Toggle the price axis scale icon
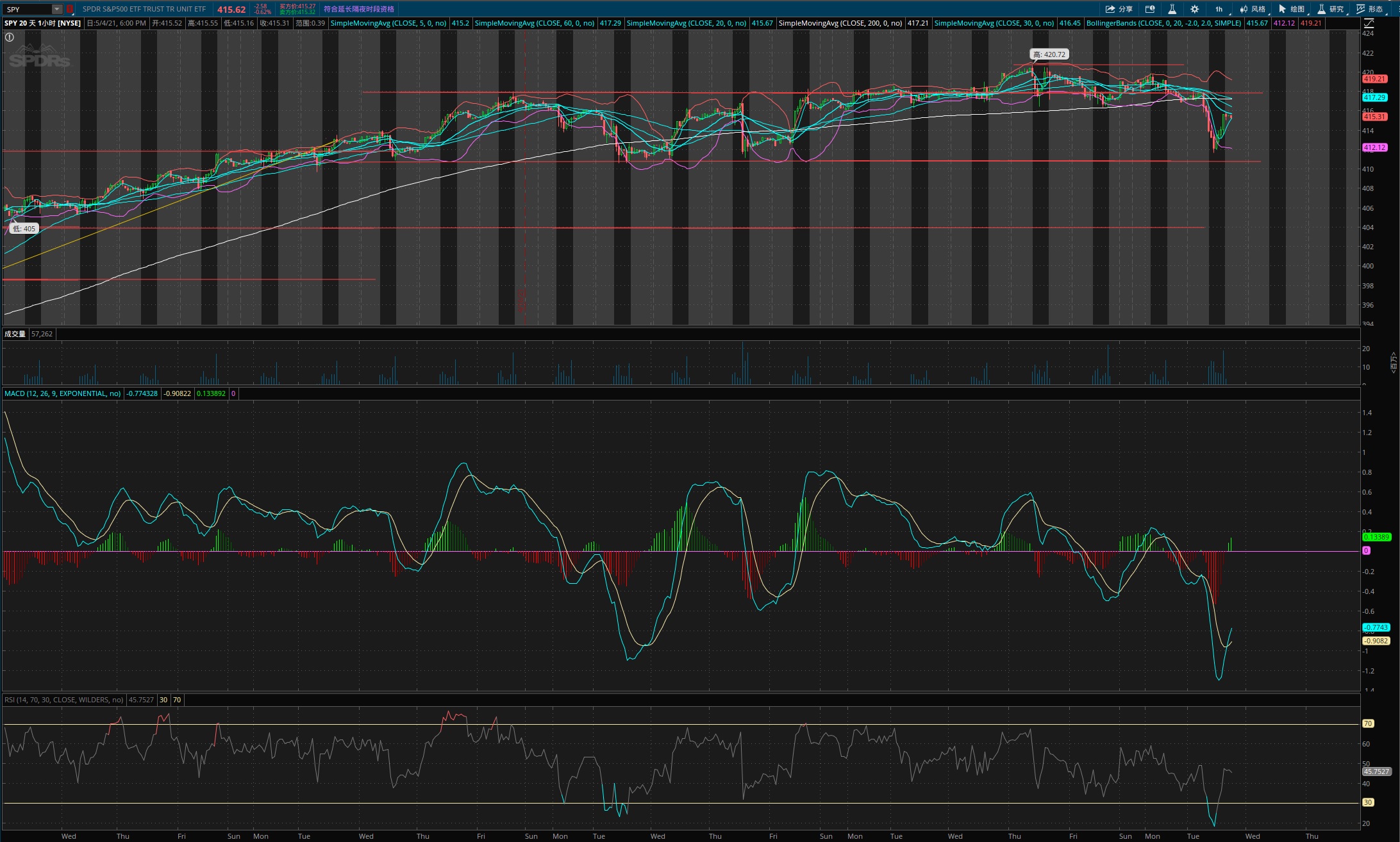 pos(1369,23)
